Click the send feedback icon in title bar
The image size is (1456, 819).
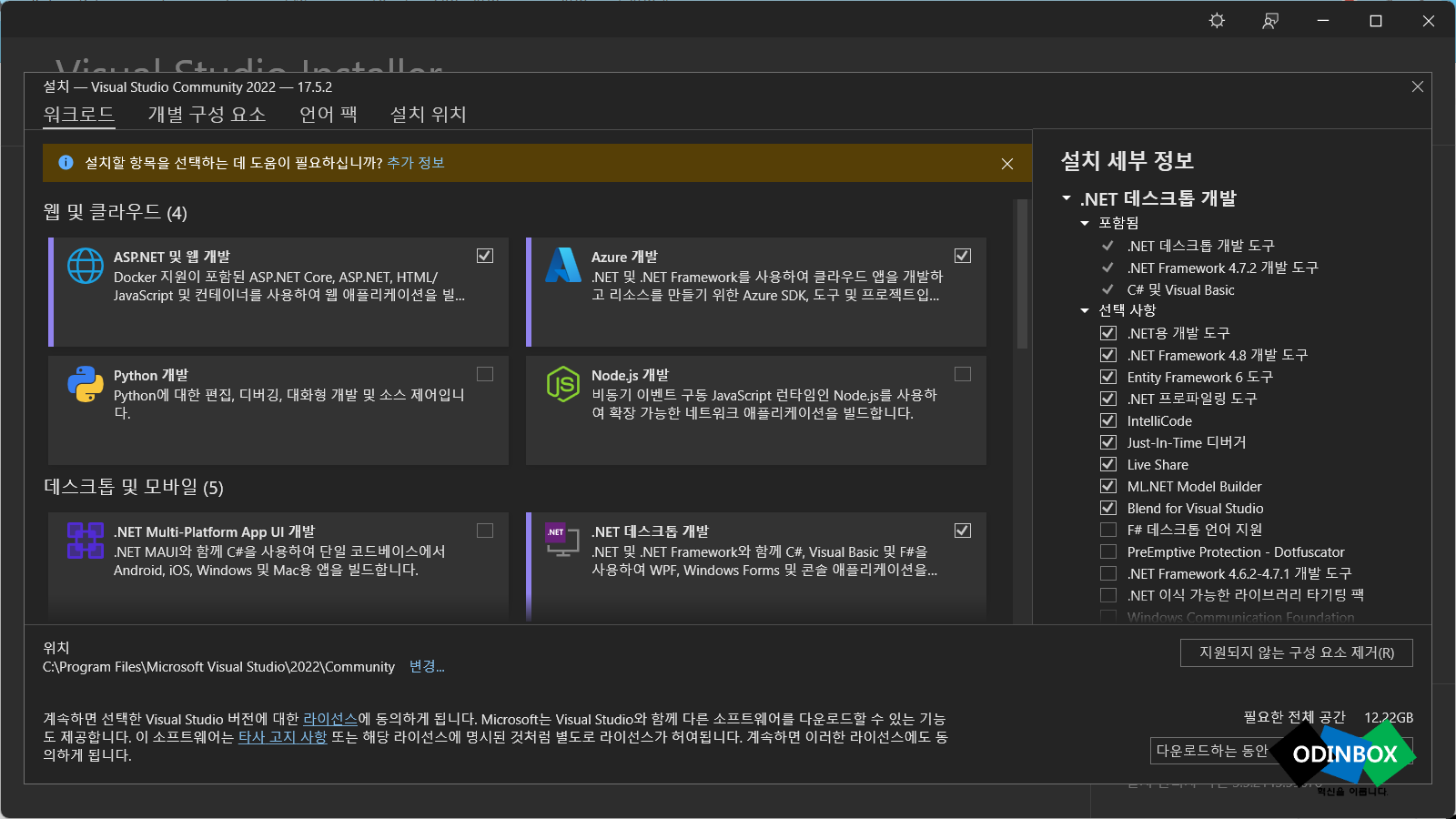[1270, 21]
